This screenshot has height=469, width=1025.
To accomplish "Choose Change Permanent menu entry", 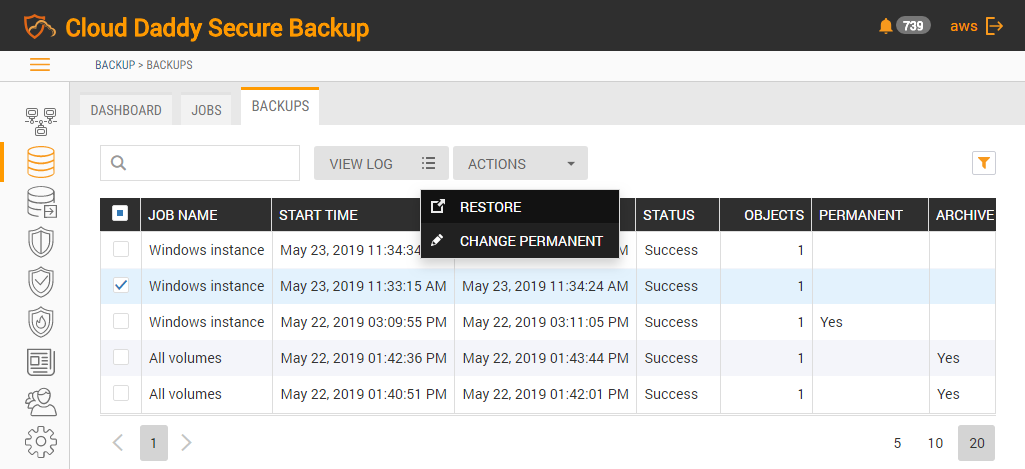I will coord(520,241).
